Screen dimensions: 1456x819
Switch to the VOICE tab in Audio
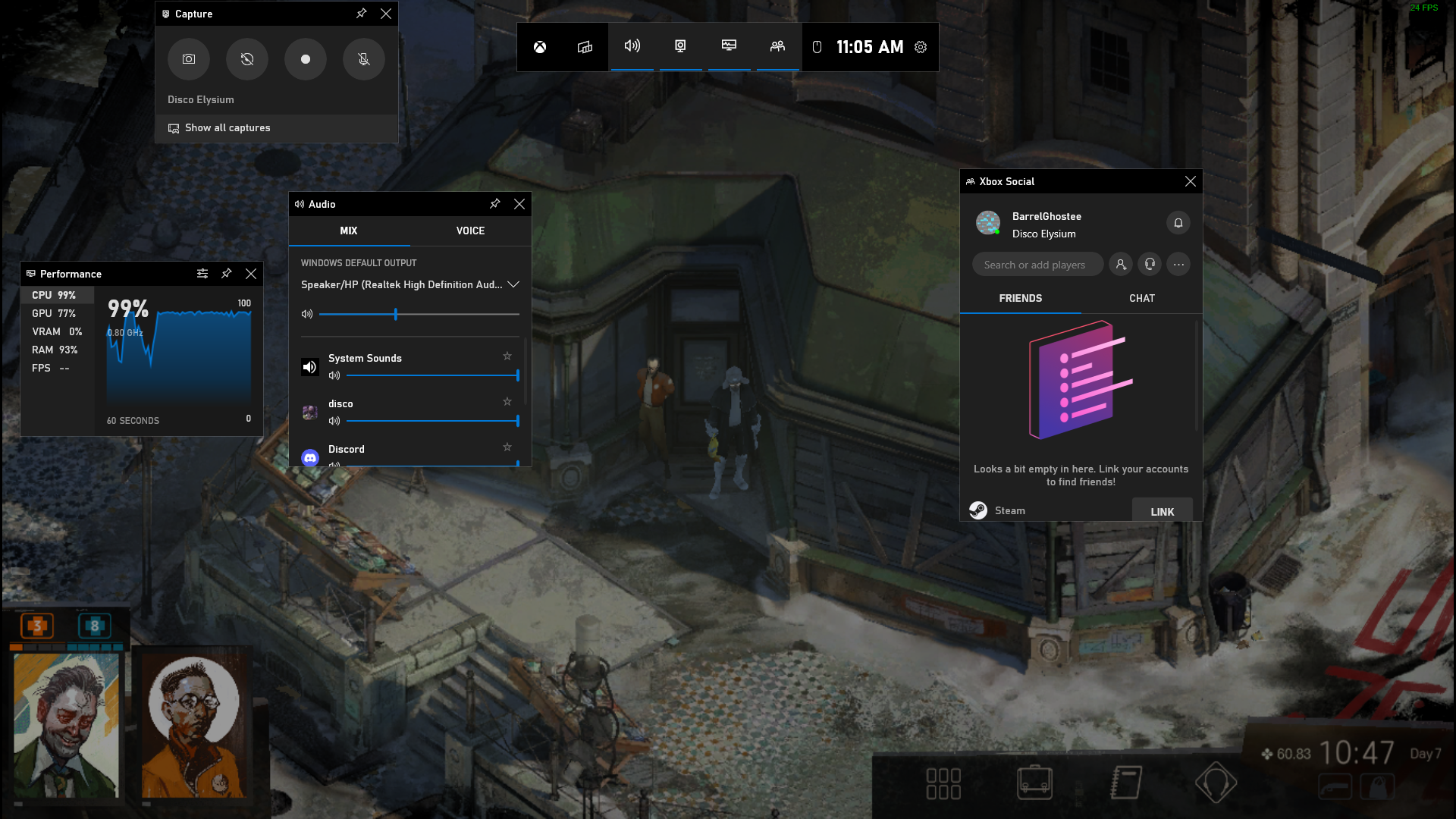[470, 231]
